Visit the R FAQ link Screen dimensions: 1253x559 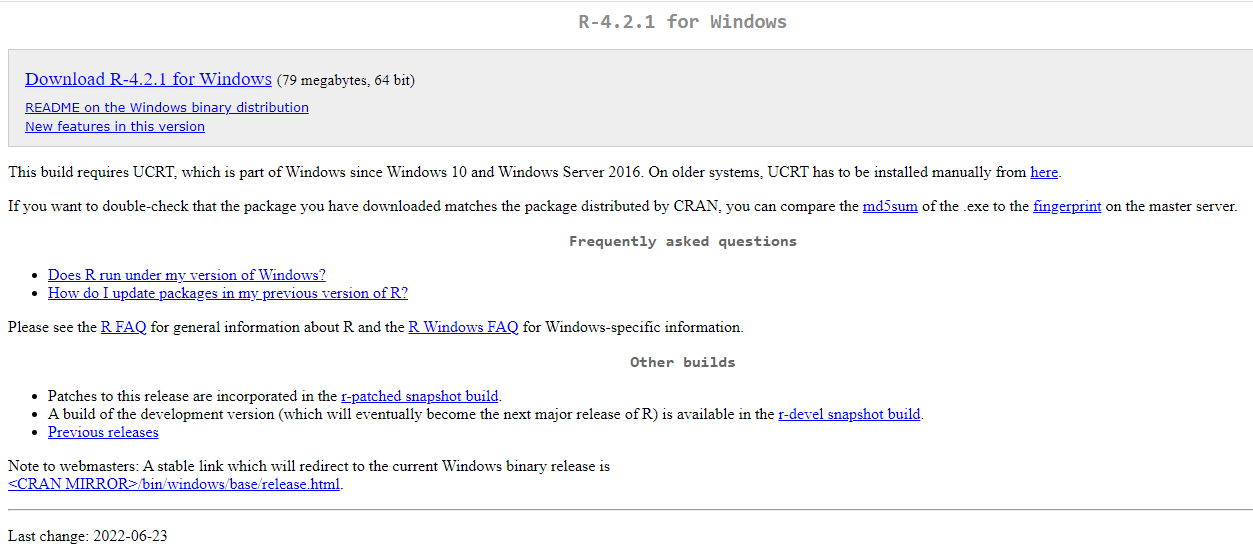coord(124,327)
